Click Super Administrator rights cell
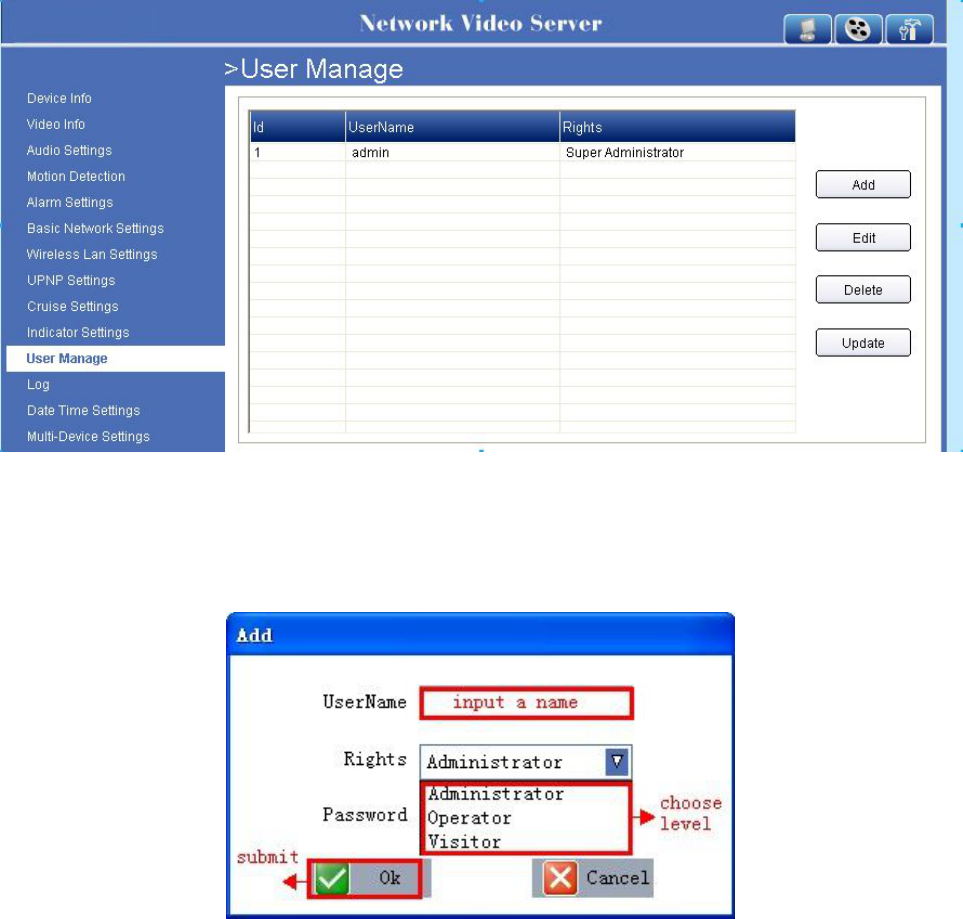The image size is (963, 919). (x=677, y=152)
